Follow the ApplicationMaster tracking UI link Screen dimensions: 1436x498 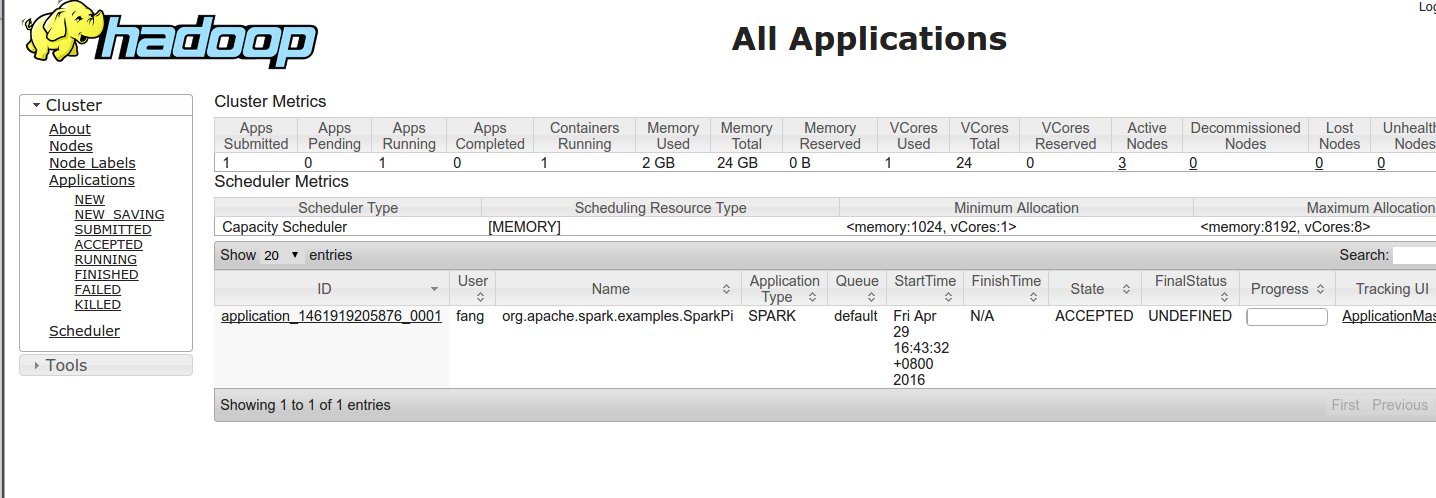(x=1388, y=316)
